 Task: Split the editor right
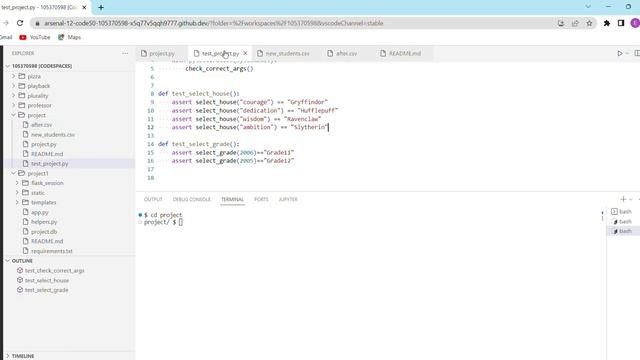[x=637, y=53]
